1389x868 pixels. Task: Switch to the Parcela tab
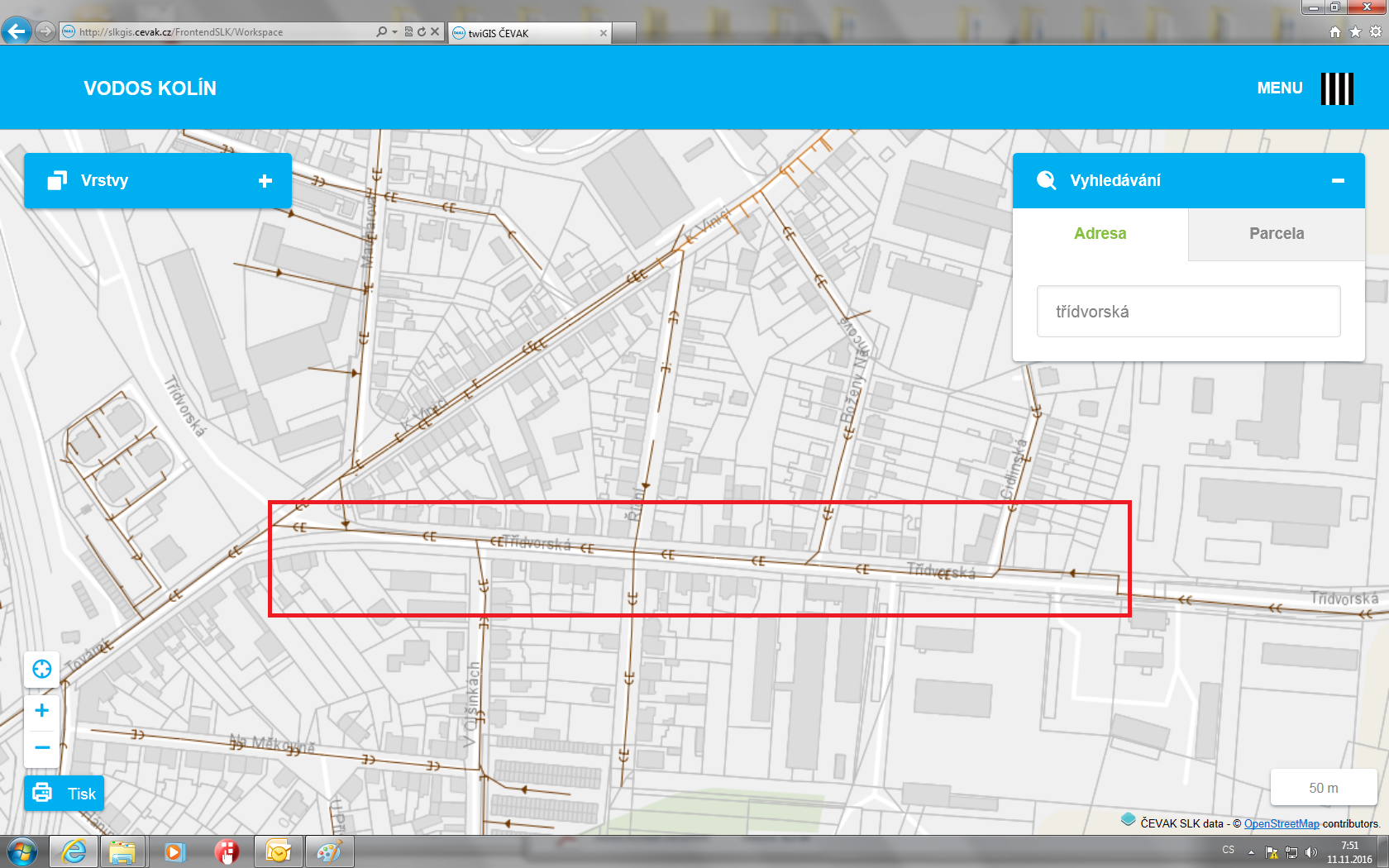click(x=1276, y=234)
